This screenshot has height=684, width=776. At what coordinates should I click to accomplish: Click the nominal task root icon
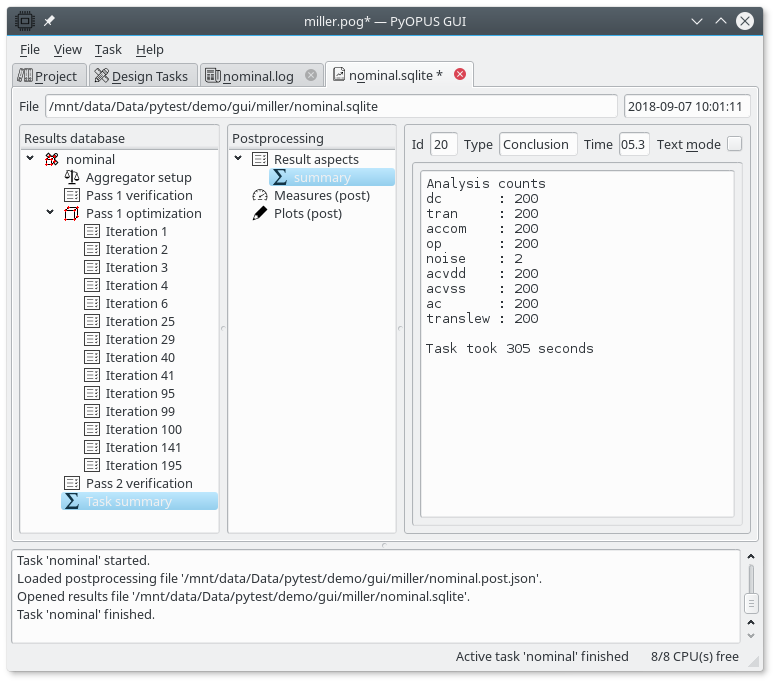pyautogui.click(x=52, y=159)
